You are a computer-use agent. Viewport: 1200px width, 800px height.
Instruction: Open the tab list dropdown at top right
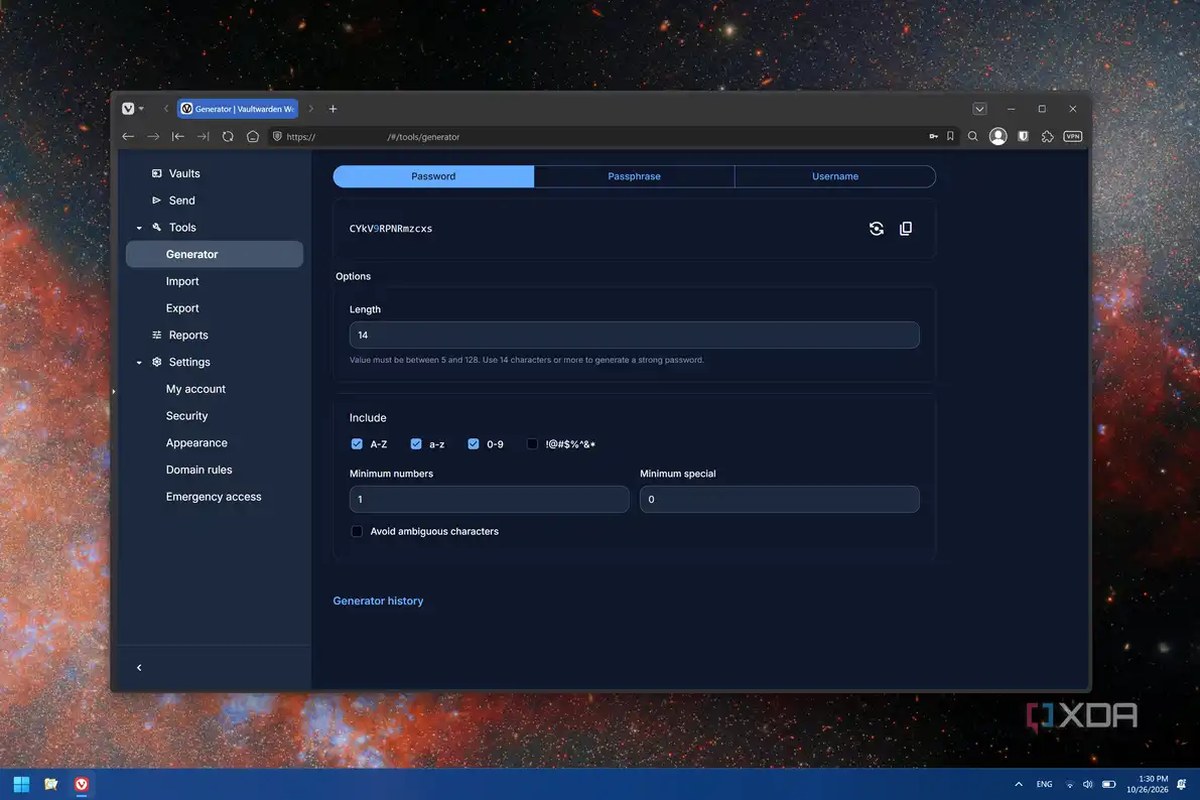tap(980, 108)
